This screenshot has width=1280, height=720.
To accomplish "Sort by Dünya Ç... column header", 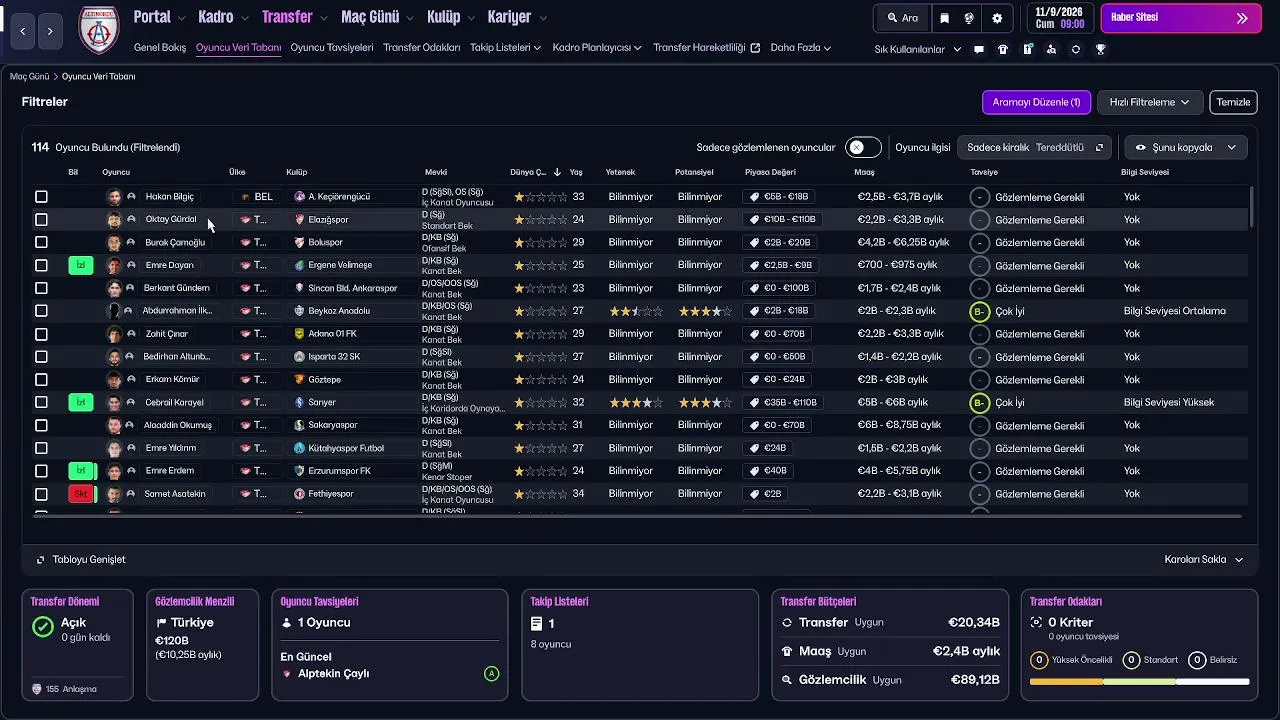I will pos(535,172).
